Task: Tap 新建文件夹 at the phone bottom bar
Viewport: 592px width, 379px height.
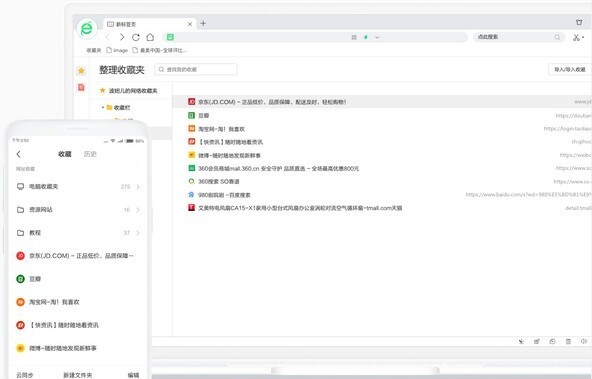Action: pyautogui.click(x=77, y=375)
